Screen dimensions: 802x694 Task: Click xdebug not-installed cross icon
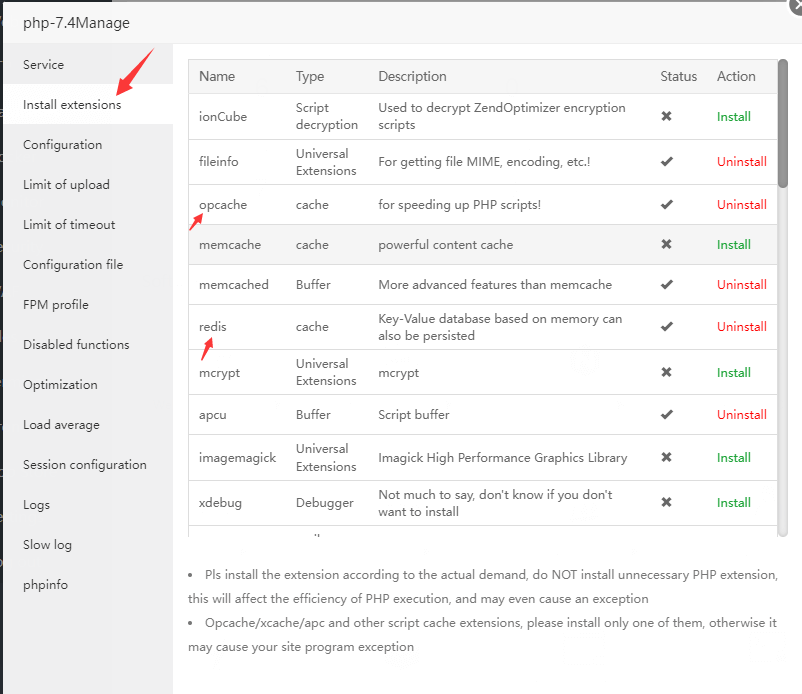[x=666, y=502]
